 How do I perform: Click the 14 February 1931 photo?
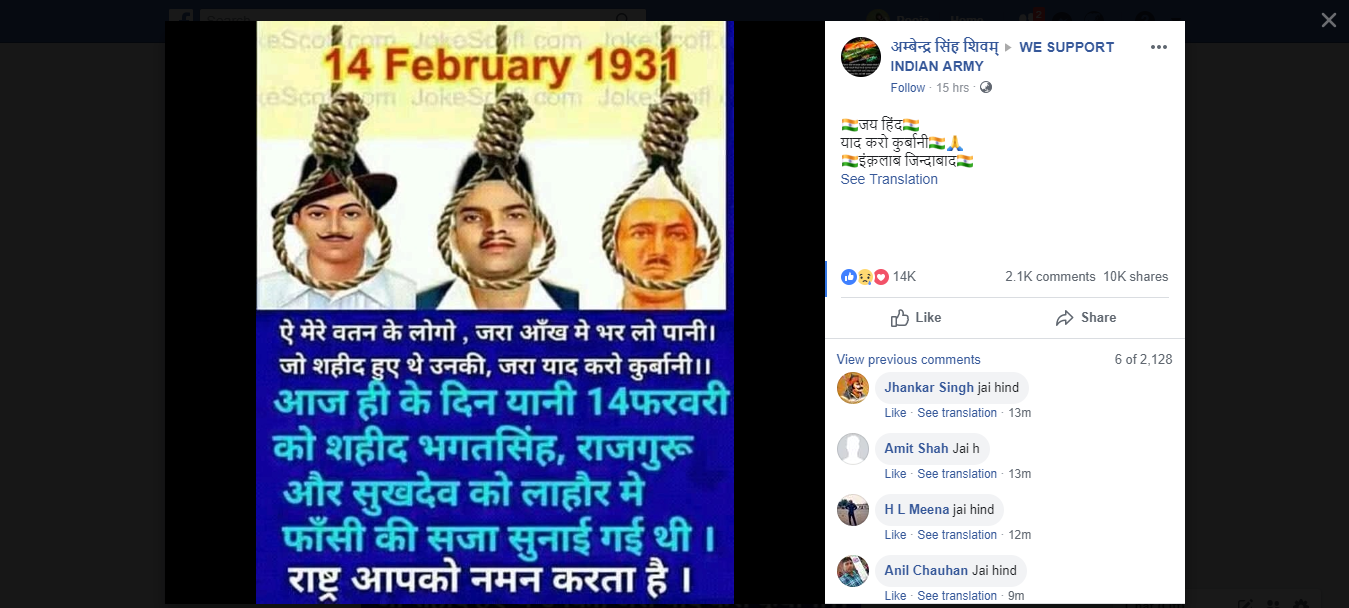(495, 312)
